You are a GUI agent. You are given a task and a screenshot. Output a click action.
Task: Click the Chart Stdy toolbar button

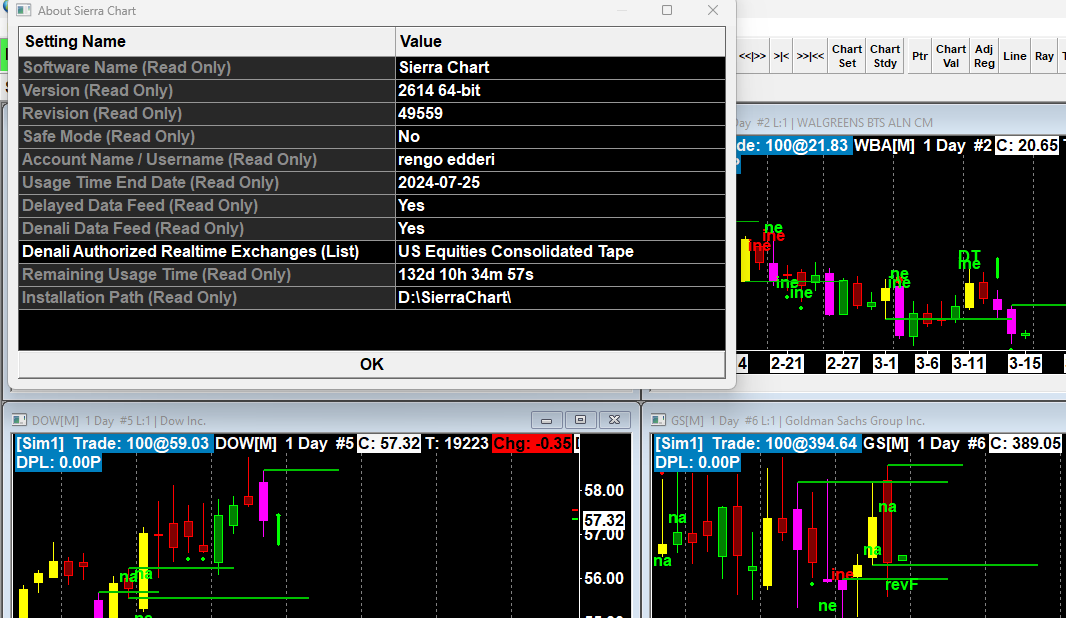click(x=885, y=56)
